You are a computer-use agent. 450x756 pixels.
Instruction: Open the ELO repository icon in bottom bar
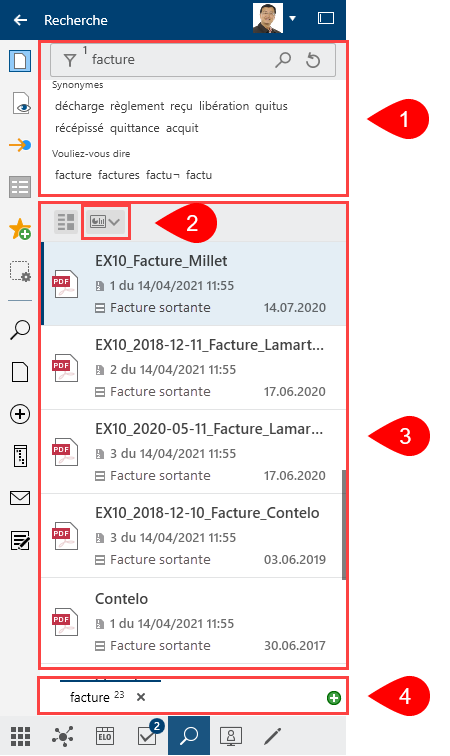point(105,736)
